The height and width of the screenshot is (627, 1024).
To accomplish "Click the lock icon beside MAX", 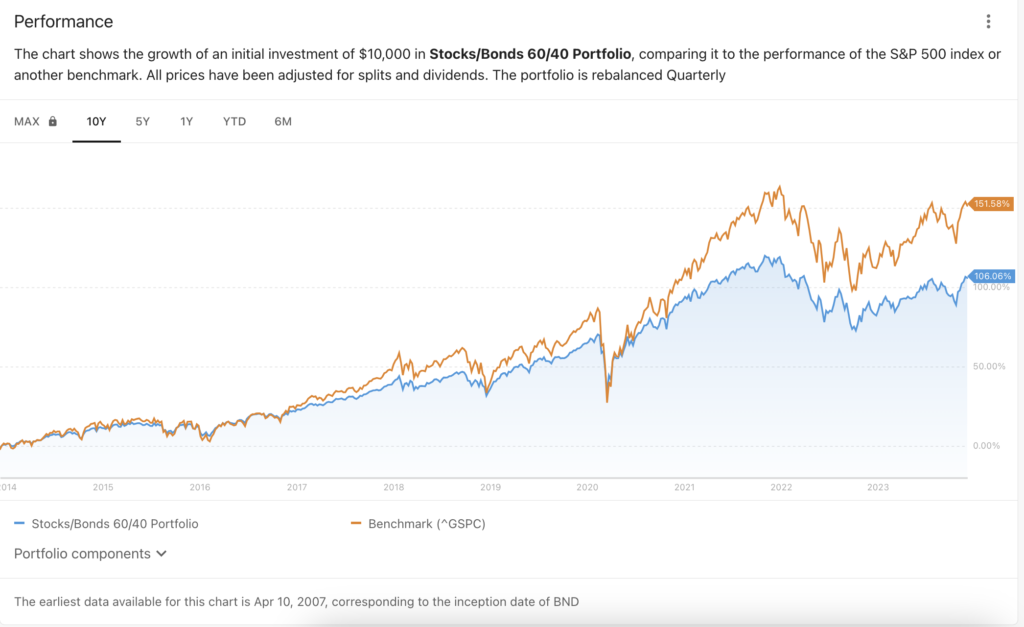I will (53, 122).
